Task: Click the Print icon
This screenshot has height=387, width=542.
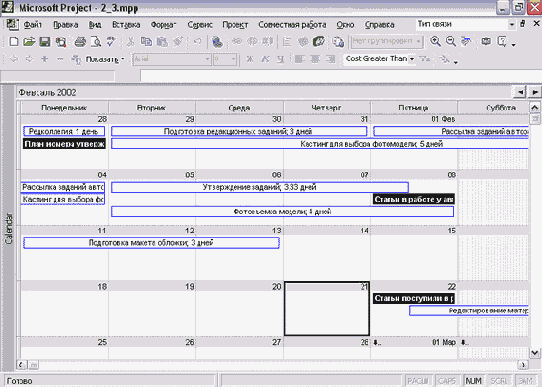Action: 80,42
